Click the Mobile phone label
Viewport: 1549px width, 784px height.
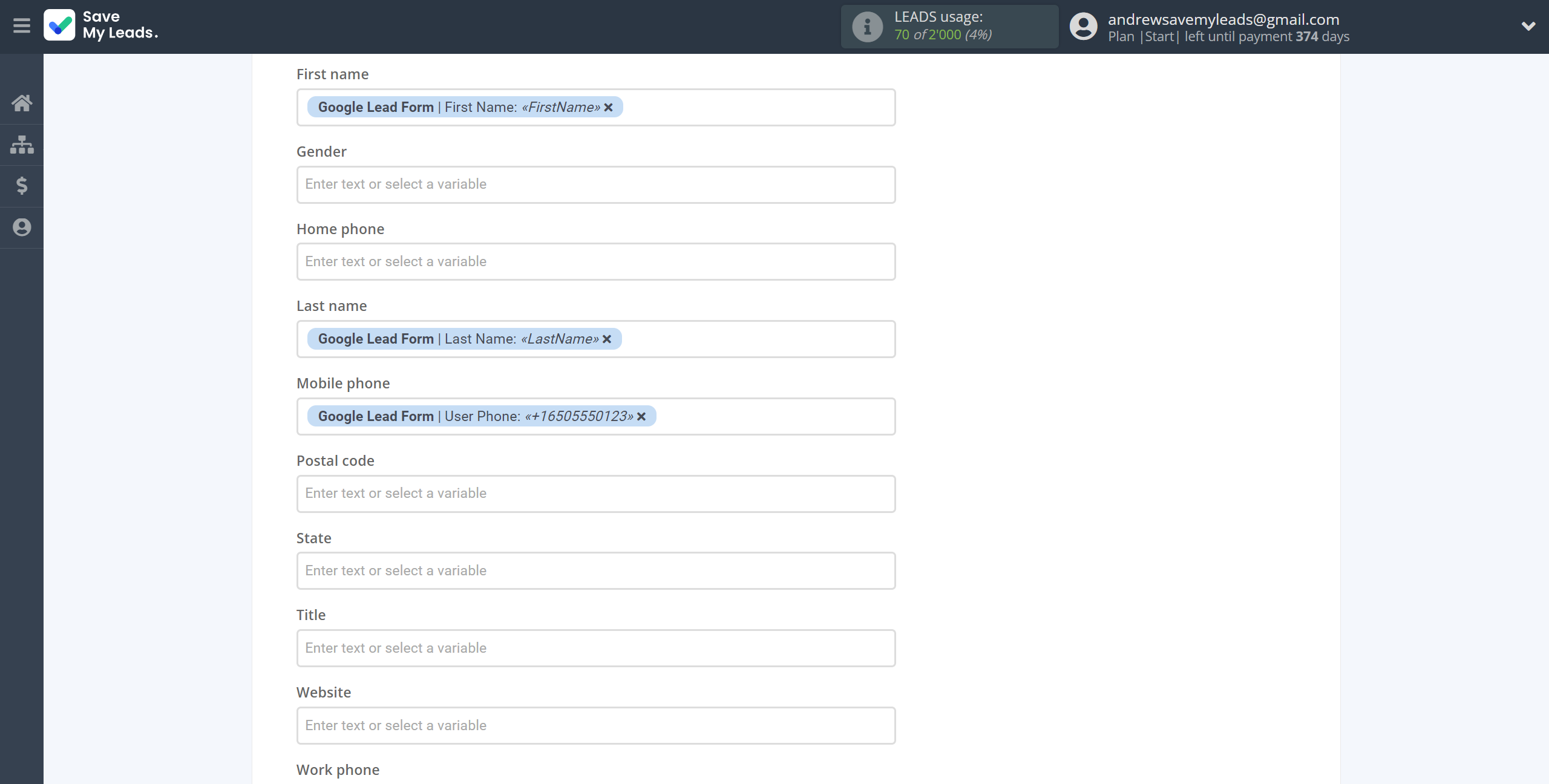pyautogui.click(x=343, y=384)
